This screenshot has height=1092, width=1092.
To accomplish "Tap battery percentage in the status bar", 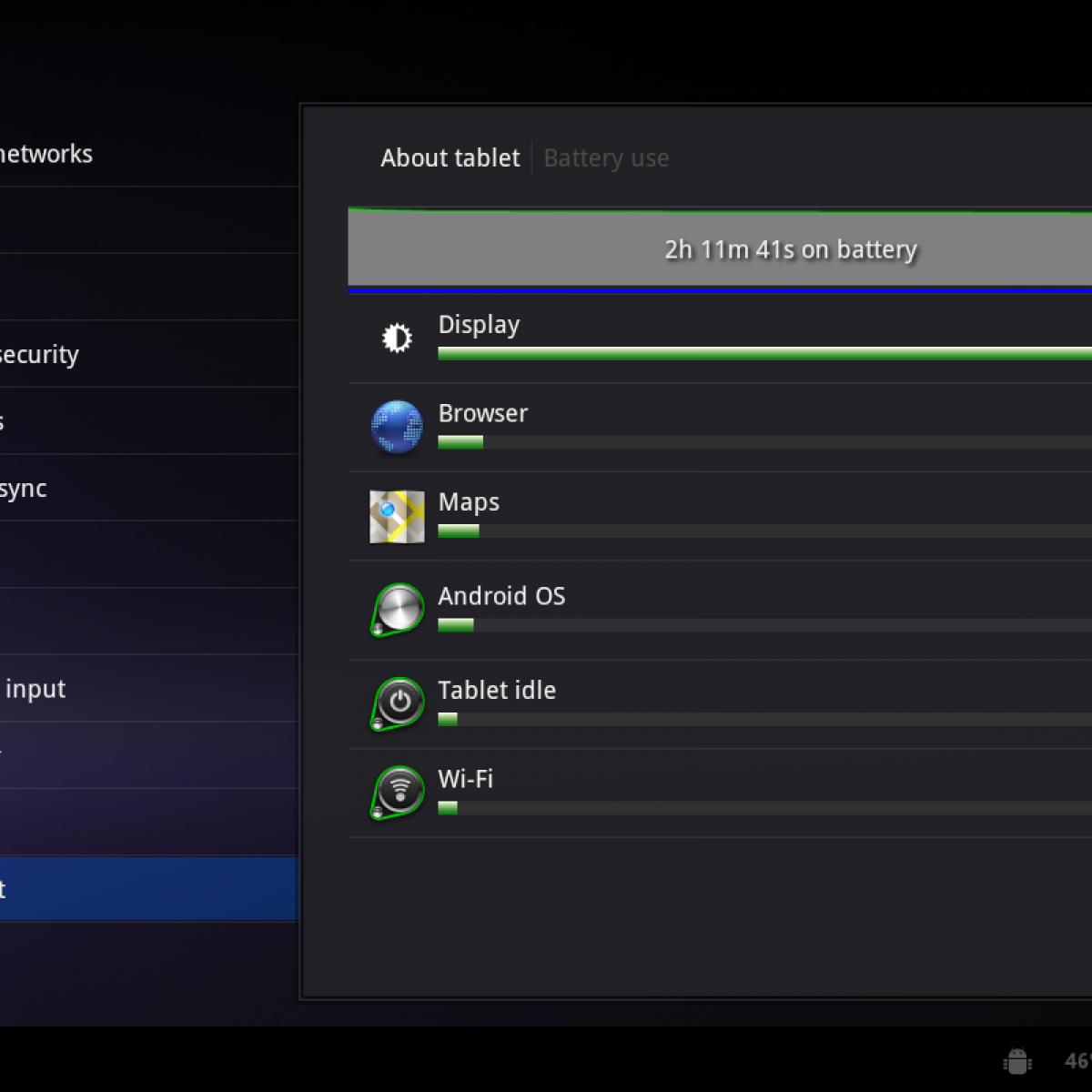I will click(x=1077, y=1060).
